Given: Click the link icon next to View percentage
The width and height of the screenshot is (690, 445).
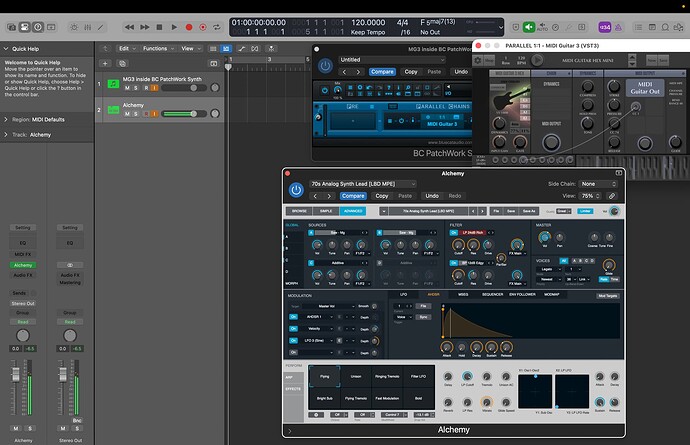Looking at the screenshot, I should pos(610,196).
